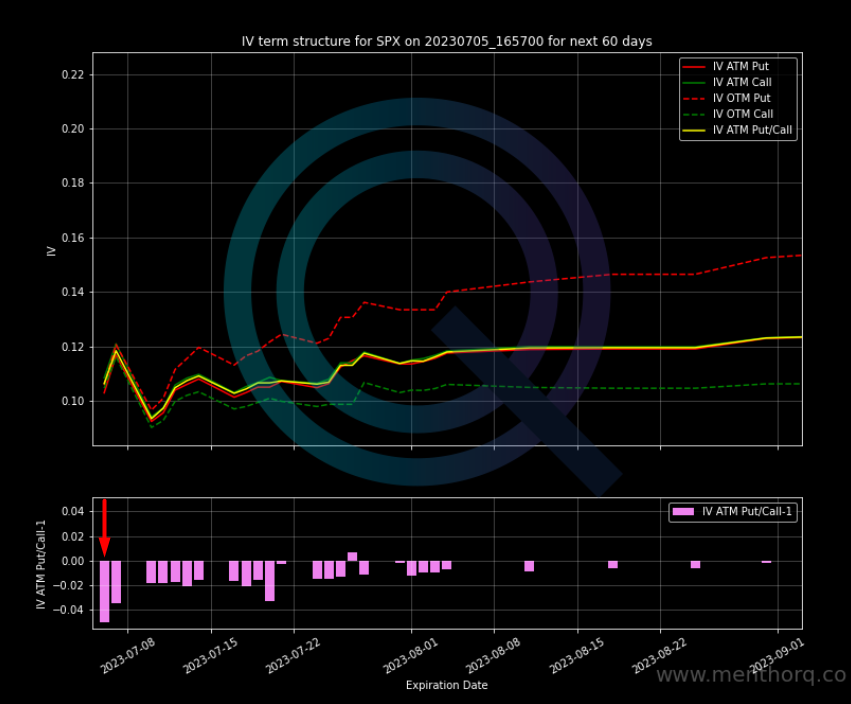Select the 'IV OTM Call' legend entry
Screen dimensions: 851x704
coord(728,114)
